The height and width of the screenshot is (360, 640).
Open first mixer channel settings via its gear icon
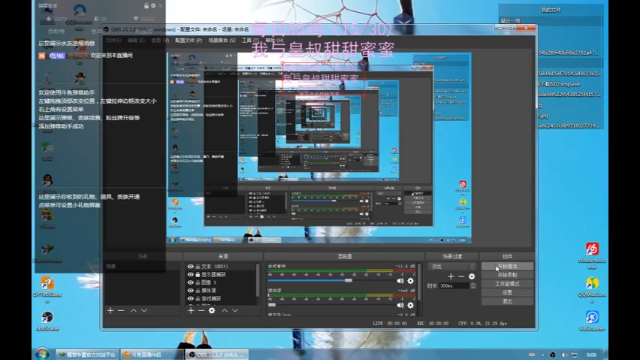coord(410,281)
